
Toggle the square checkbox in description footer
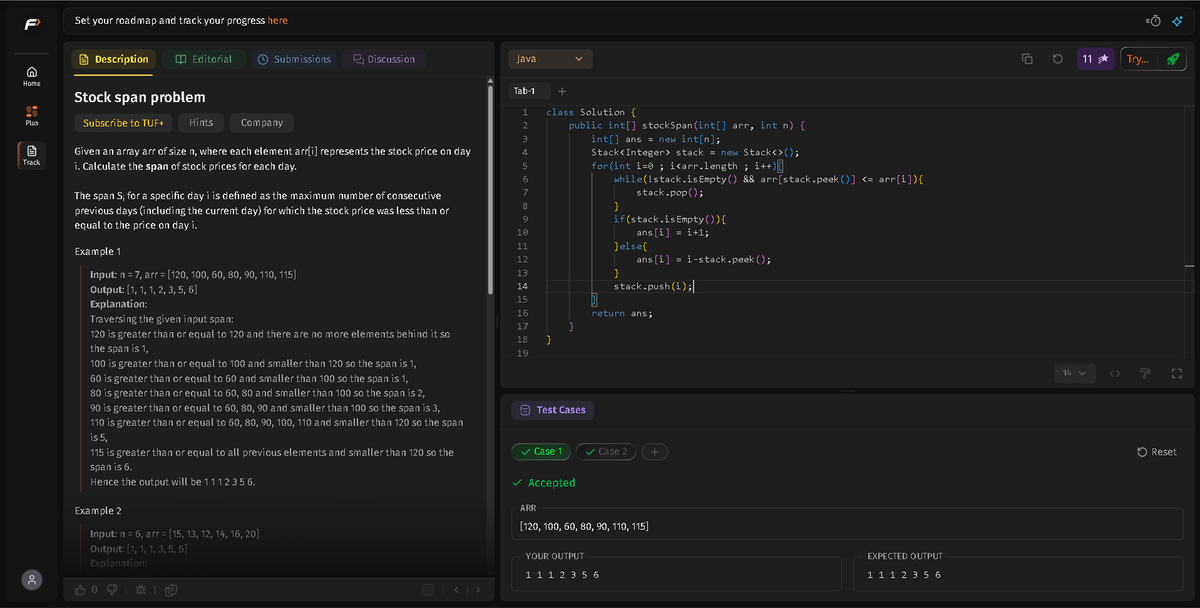[428, 590]
